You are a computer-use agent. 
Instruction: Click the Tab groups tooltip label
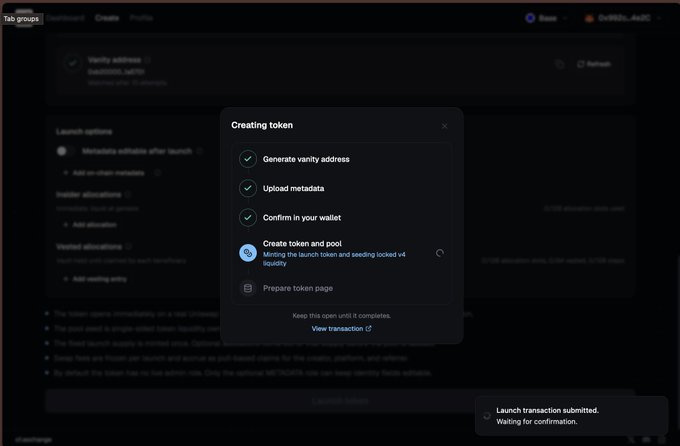tap(21, 19)
